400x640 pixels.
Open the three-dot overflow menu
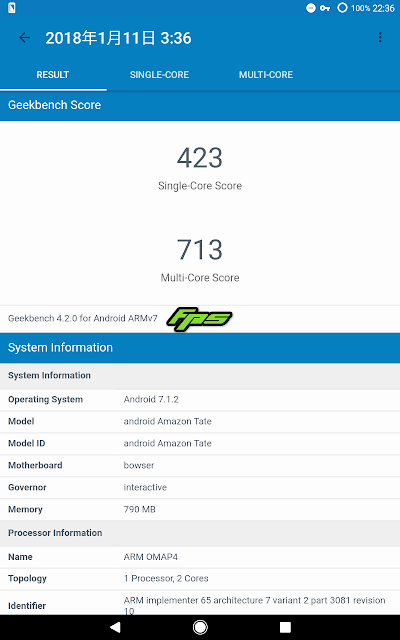pyautogui.click(x=380, y=38)
